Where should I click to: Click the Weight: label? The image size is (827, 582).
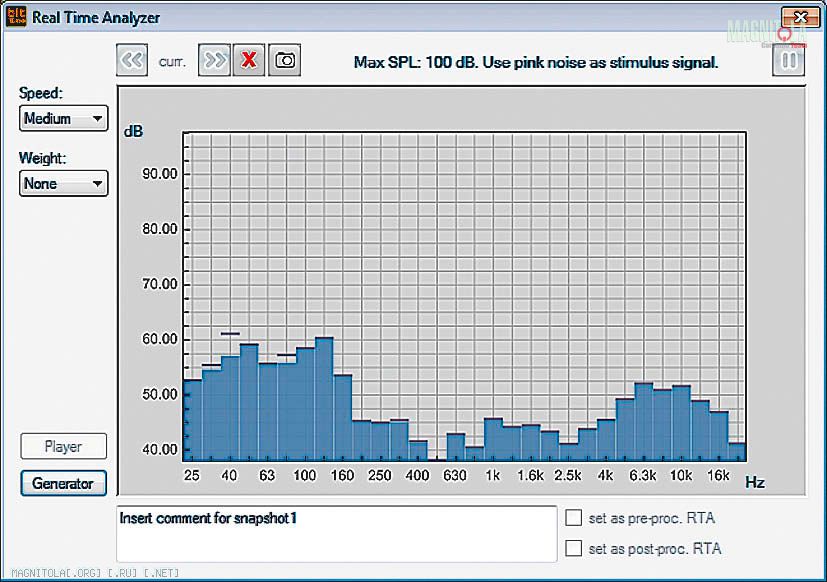[x=42, y=158]
